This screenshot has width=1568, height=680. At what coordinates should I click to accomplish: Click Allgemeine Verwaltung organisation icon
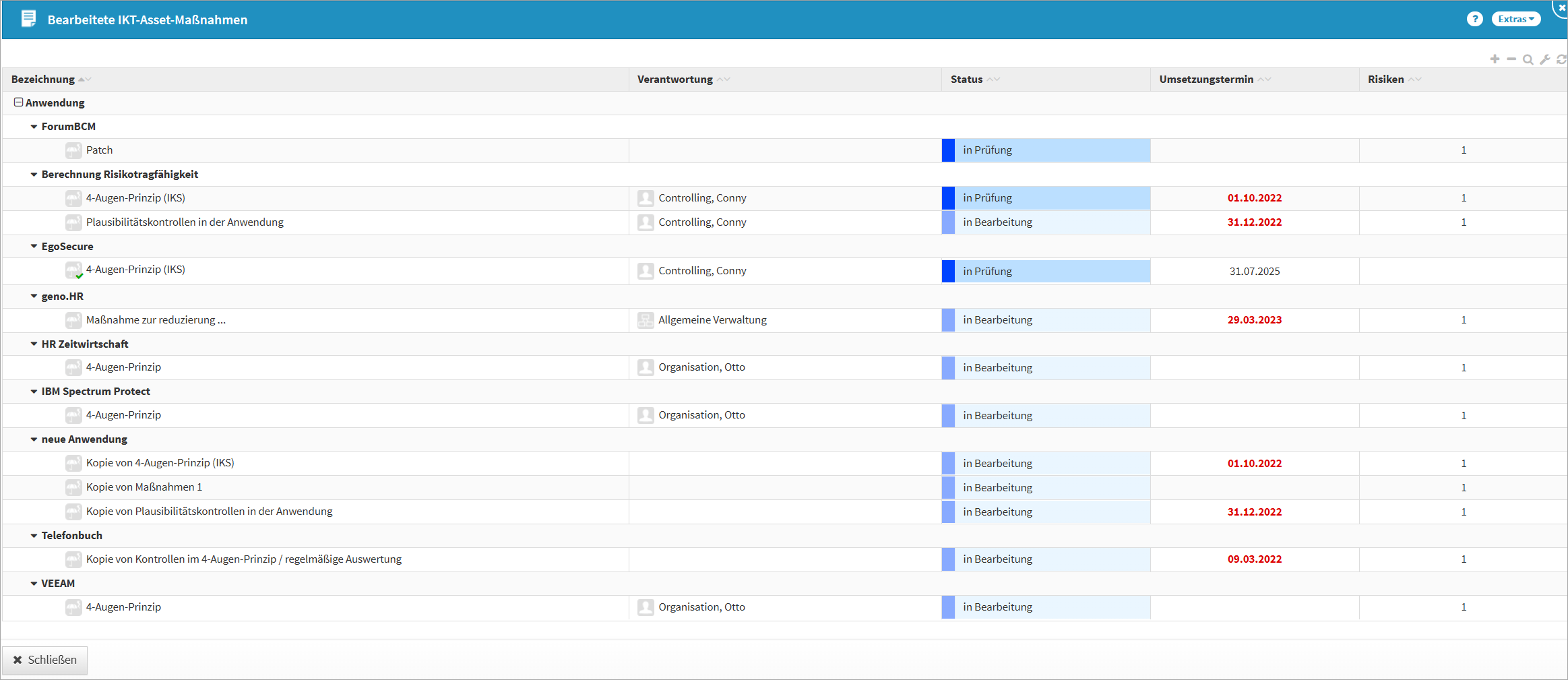click(x=646, y=320)
